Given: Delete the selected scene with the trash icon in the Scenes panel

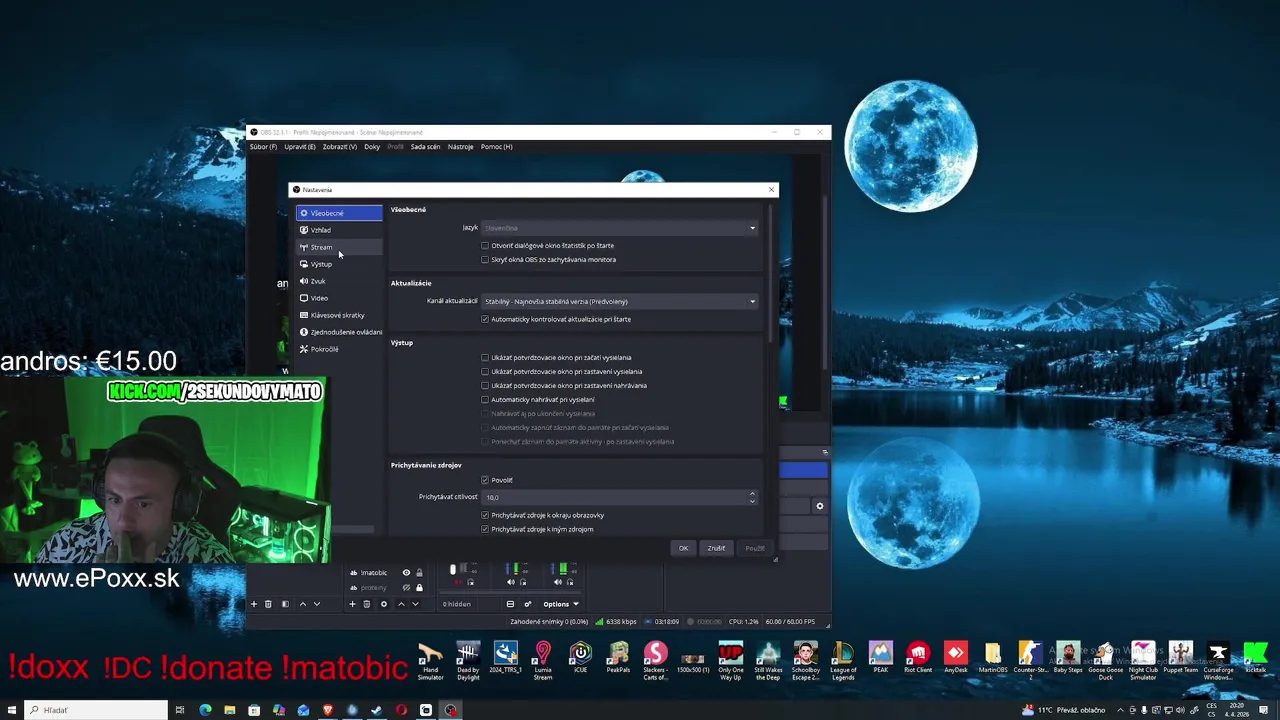Looking at the screenshot, I should click(x=268, y=604).
